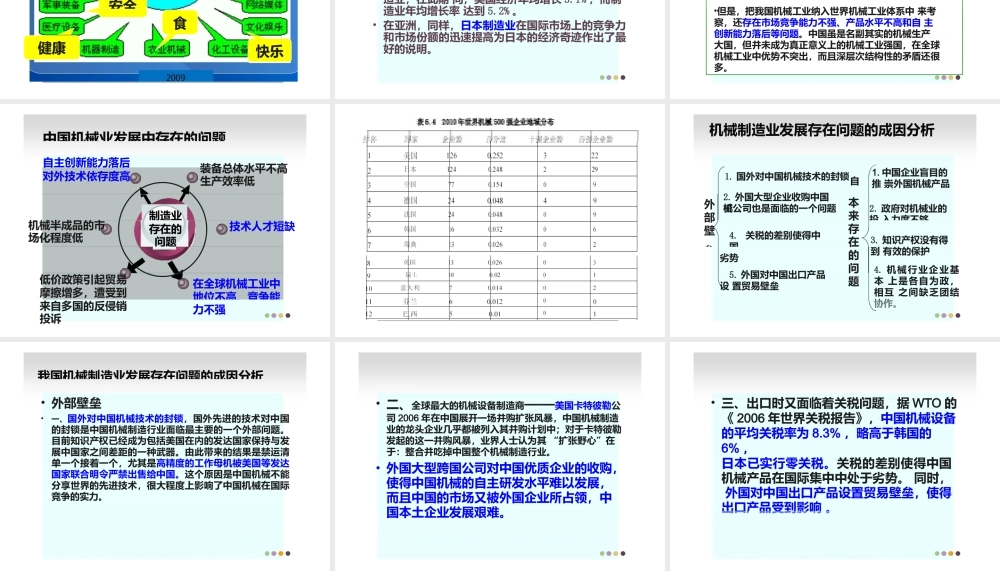Click the yellow 快乐 label
1000x571 pixels.
point(269,51)
